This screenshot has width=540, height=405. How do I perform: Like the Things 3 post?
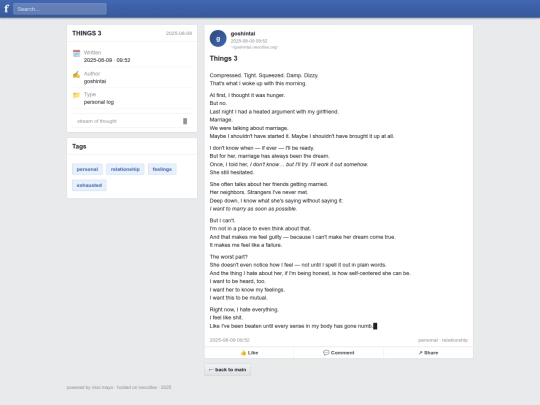pos(249,353)
